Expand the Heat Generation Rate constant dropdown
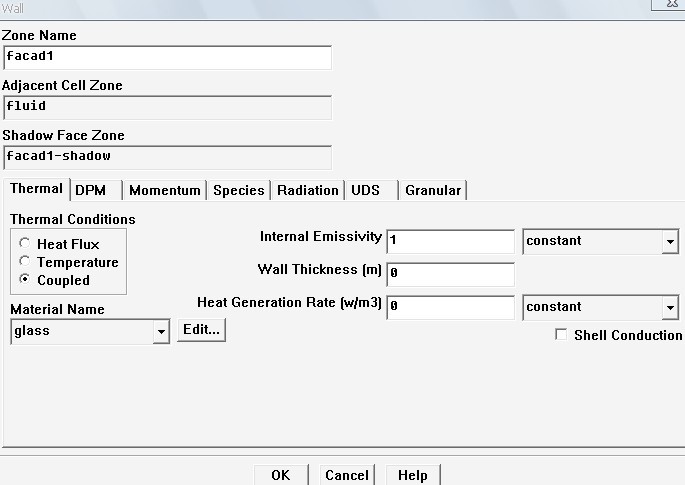The image size is (685, 485). pos(669,307)
